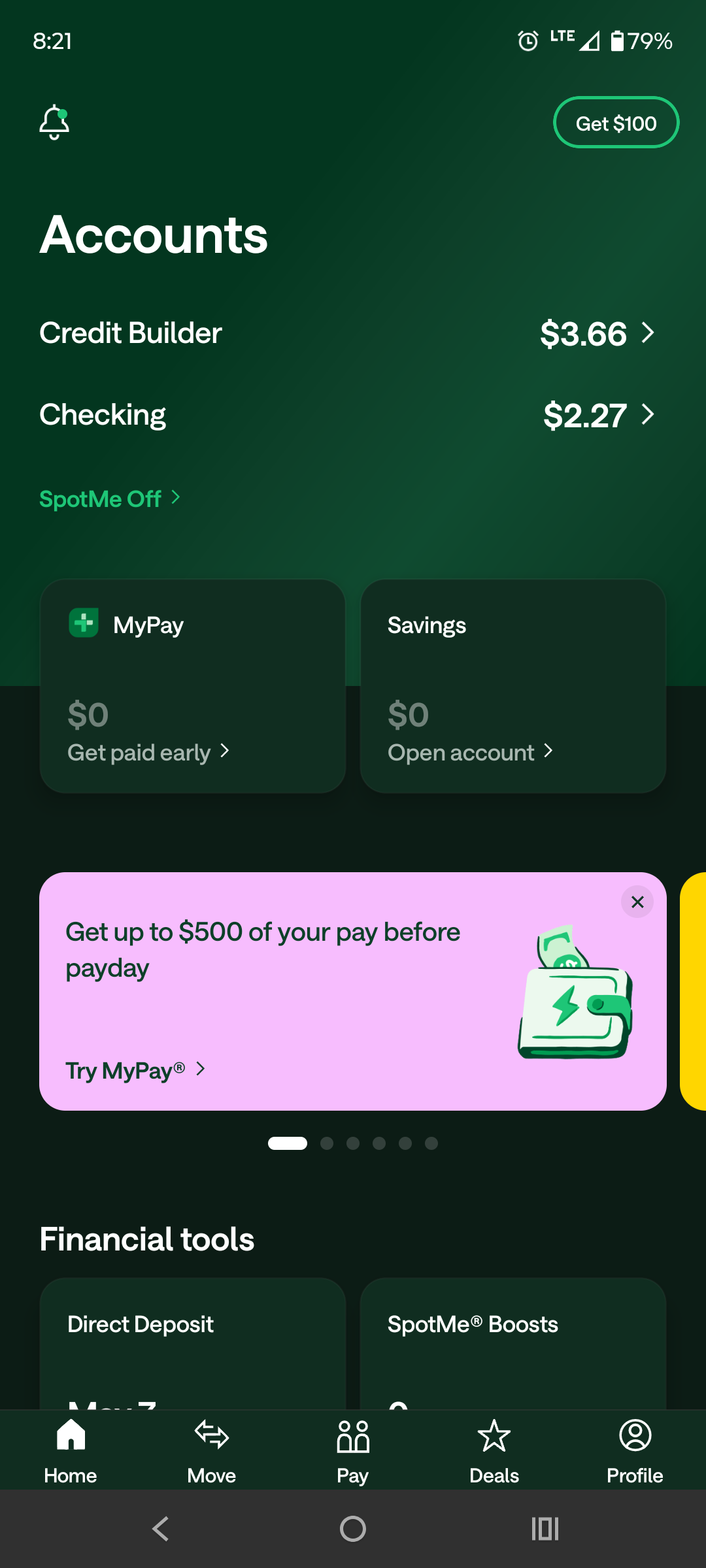Image resolution: width=706 pixels, height=1568 pixels.
Task: Tap the Get $100 referral button
Action: coord(616,123)
